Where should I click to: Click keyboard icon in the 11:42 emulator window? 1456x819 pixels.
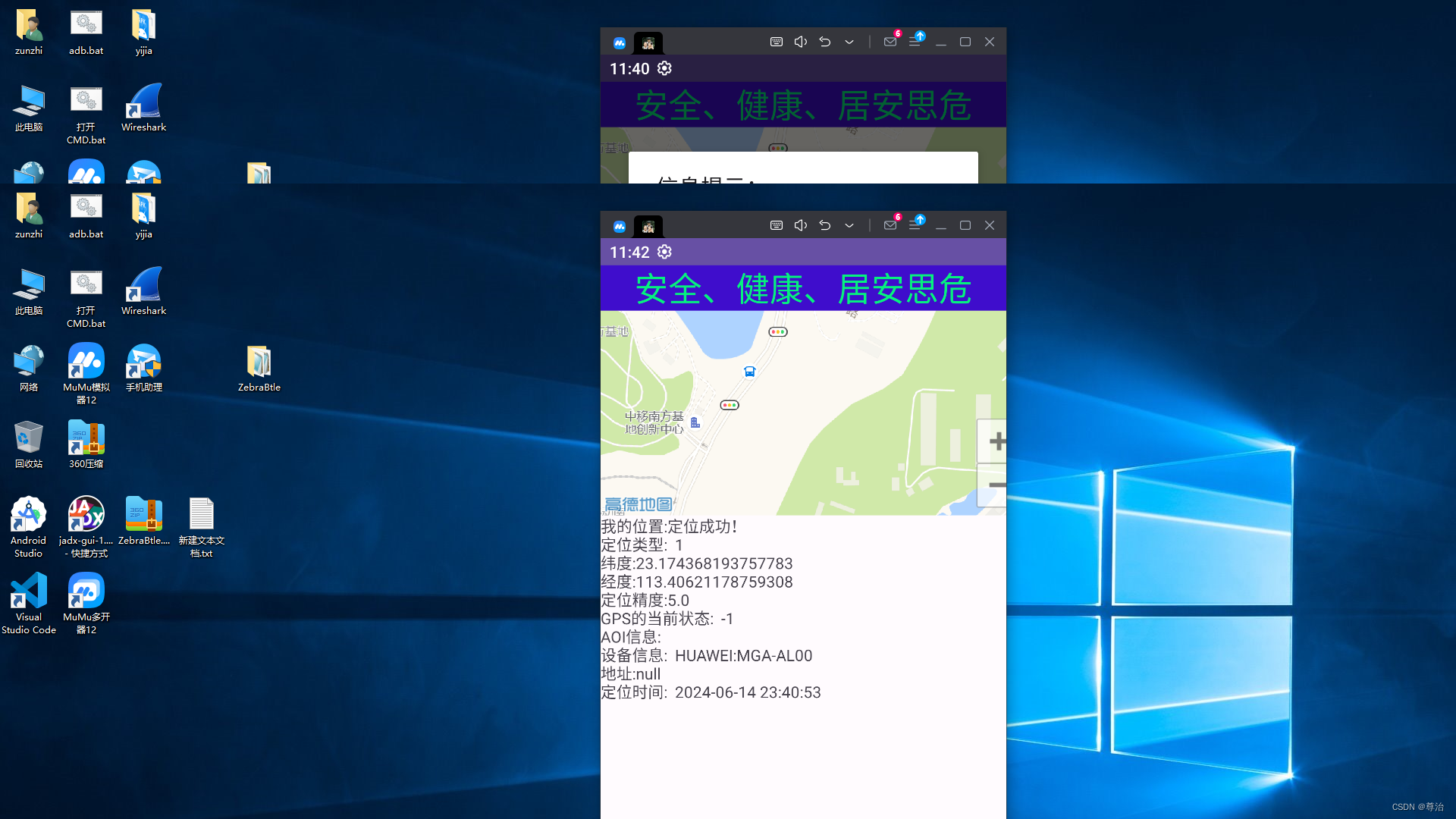click(x=776, y=225)
